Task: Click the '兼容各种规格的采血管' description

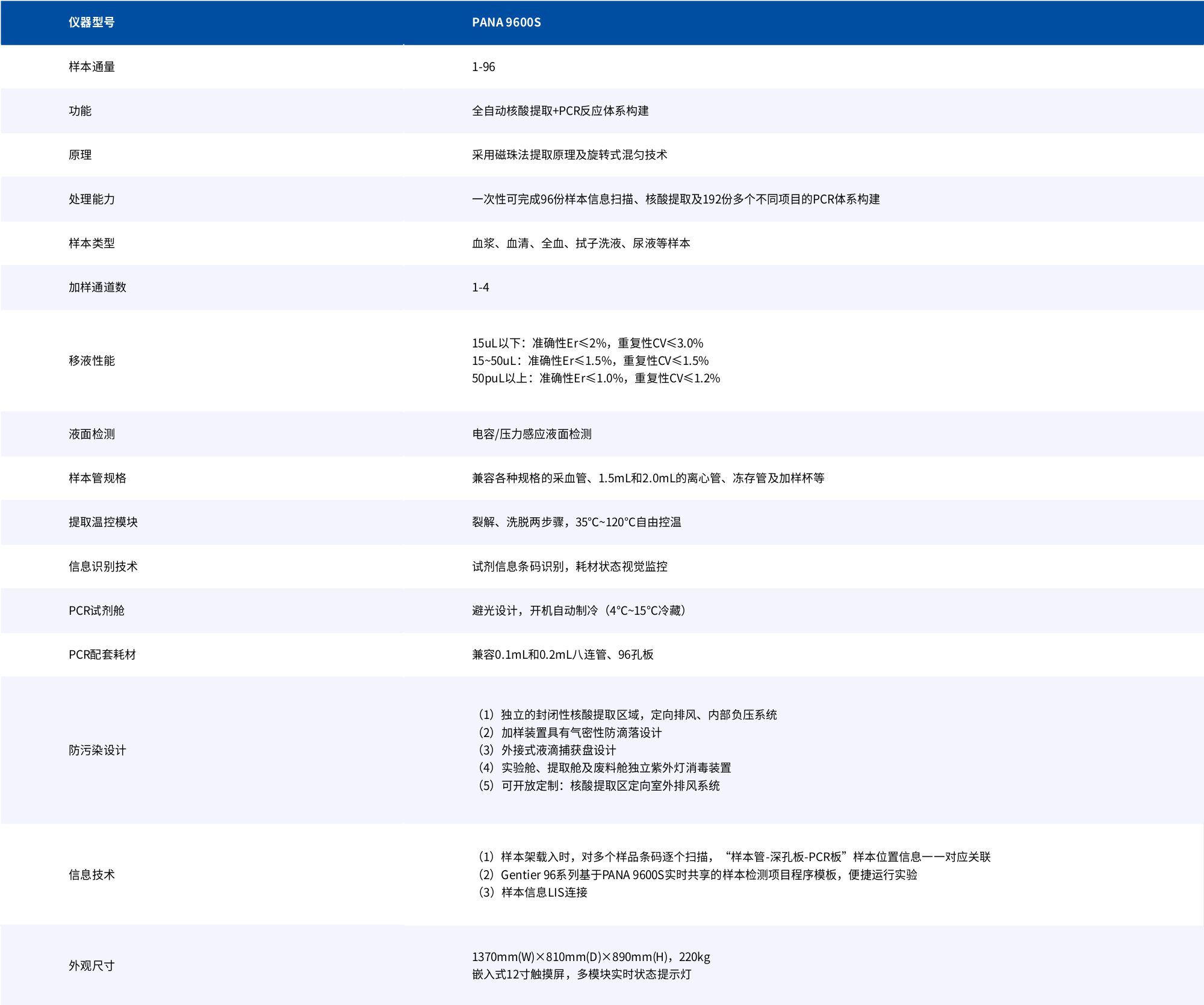Action: [648, 478]
